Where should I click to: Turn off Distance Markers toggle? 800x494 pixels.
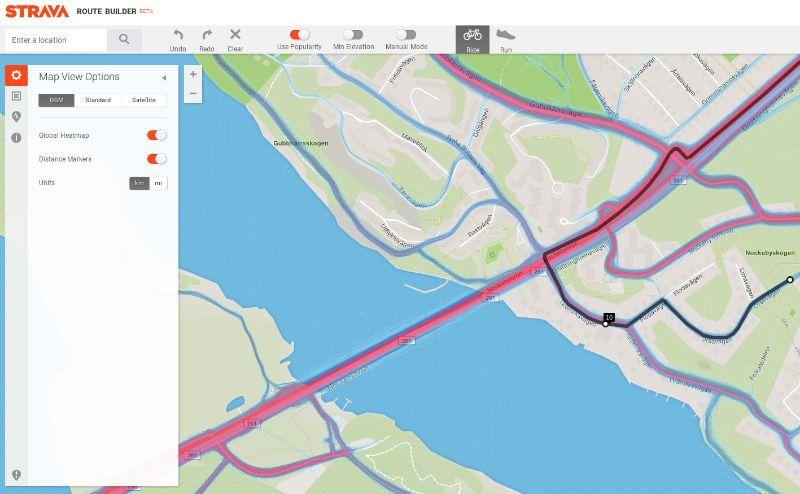pyautogui.click(x=157, y=159)
